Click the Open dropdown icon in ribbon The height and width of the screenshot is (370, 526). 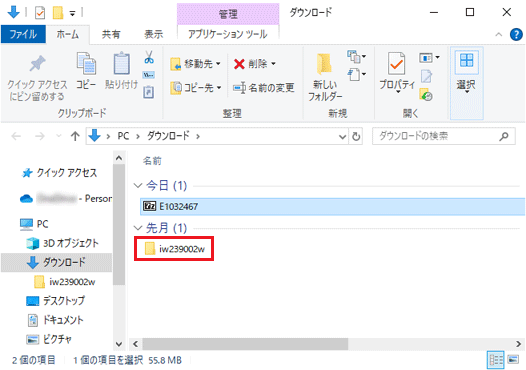point(429,58)
